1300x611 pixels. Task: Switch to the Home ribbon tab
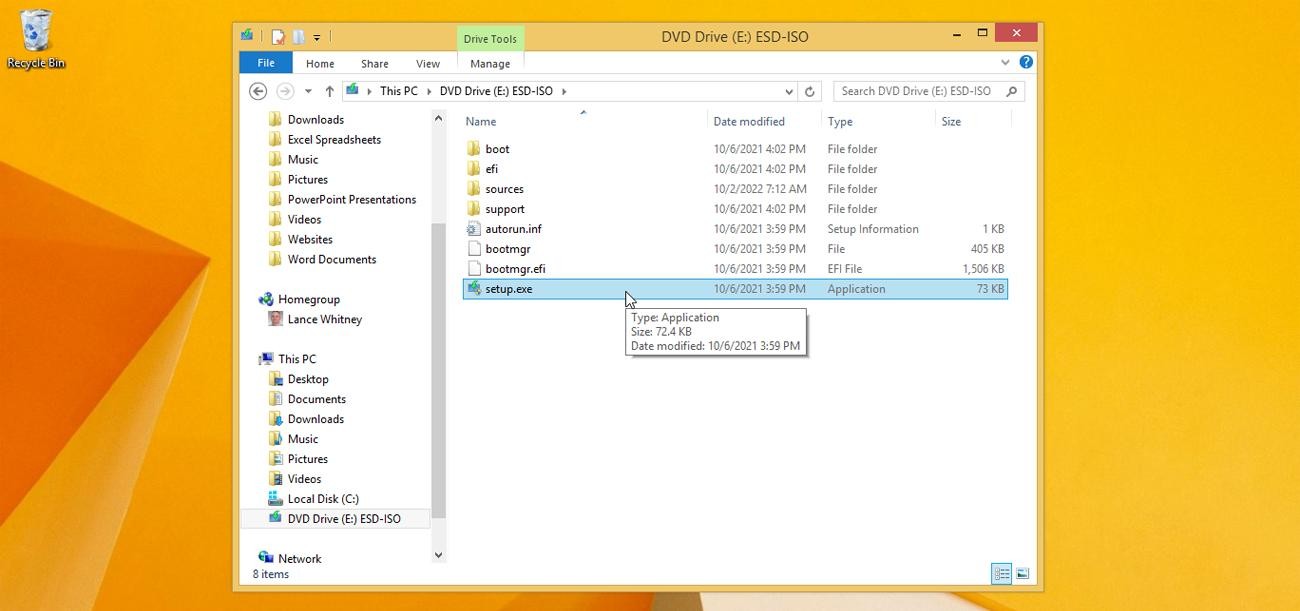point(320,63)
